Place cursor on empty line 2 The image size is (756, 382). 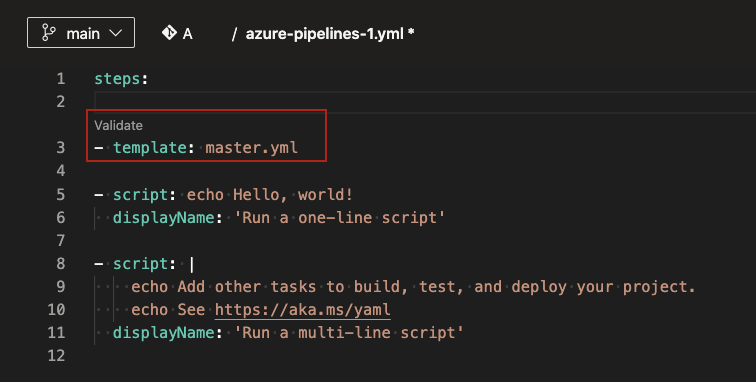tap(425, 102)
